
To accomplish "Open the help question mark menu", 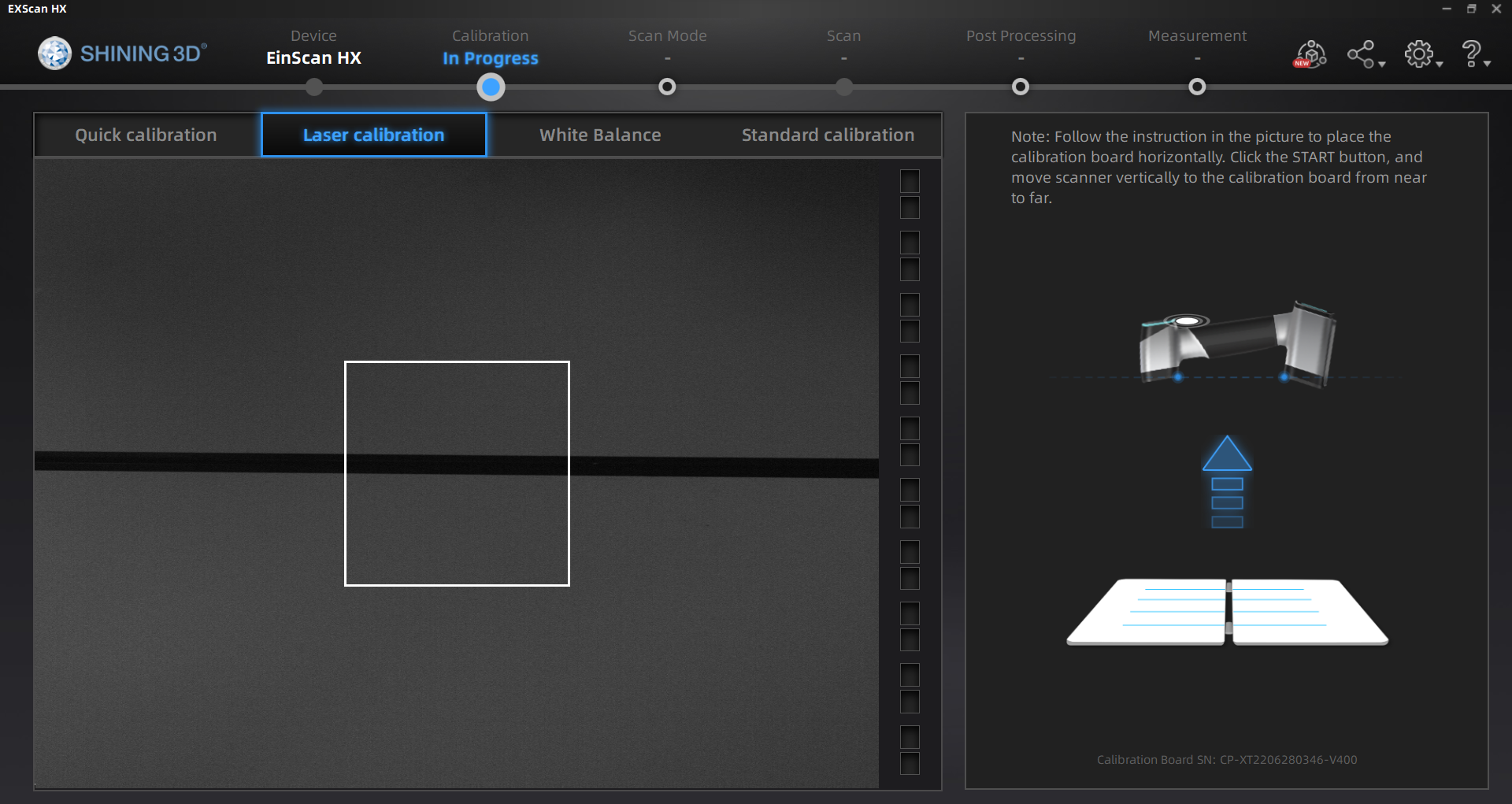I will [x=1471, y=54].
